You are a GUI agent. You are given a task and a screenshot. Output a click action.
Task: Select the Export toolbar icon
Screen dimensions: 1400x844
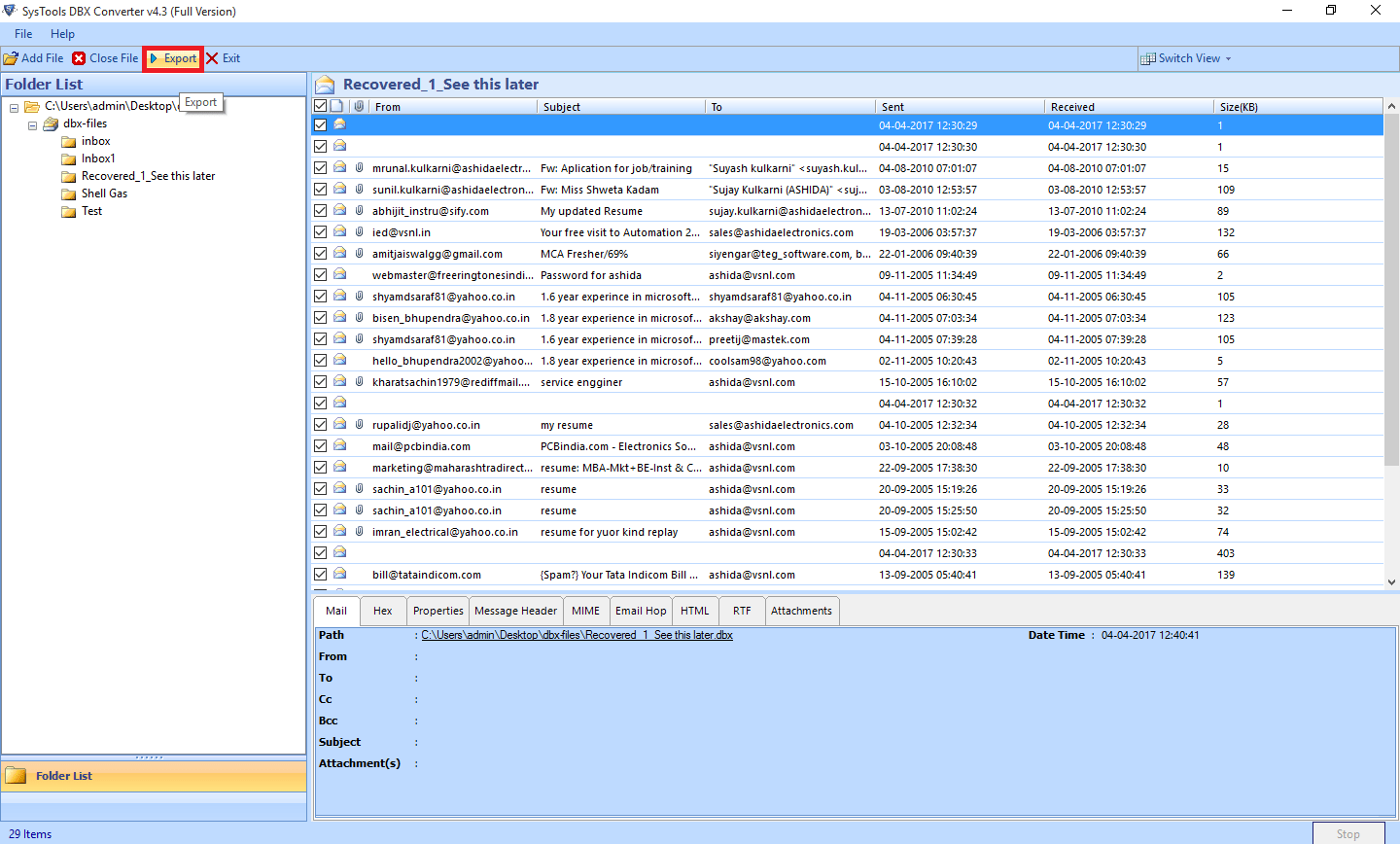pyautogui.click(x=154, y=57)
